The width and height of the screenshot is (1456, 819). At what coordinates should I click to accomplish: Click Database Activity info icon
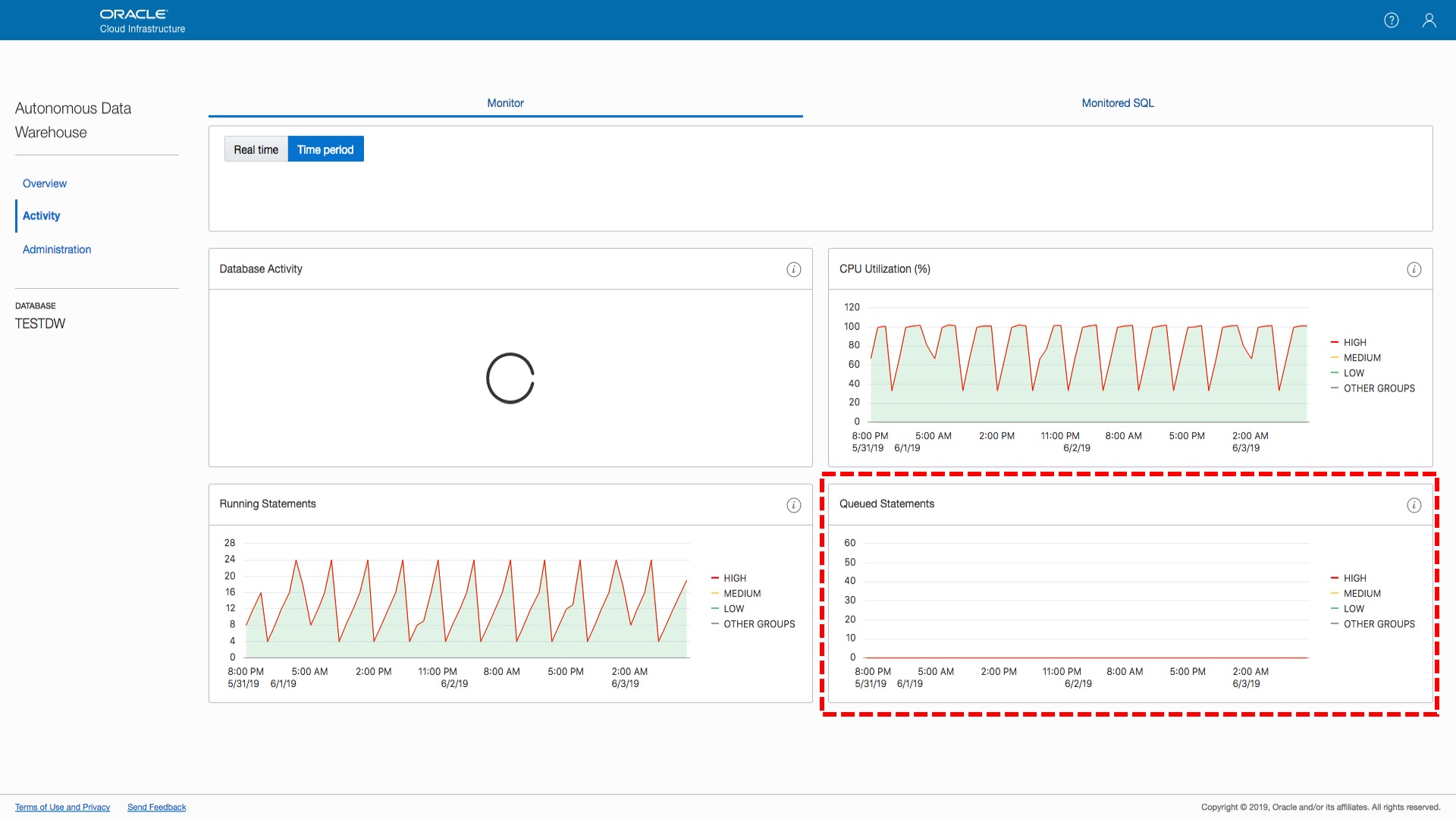coord(793,270)
